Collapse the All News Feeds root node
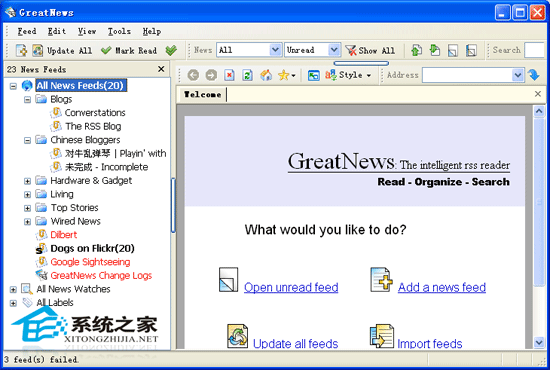Screen dimensions: 550x370 (x=13, y=86)
